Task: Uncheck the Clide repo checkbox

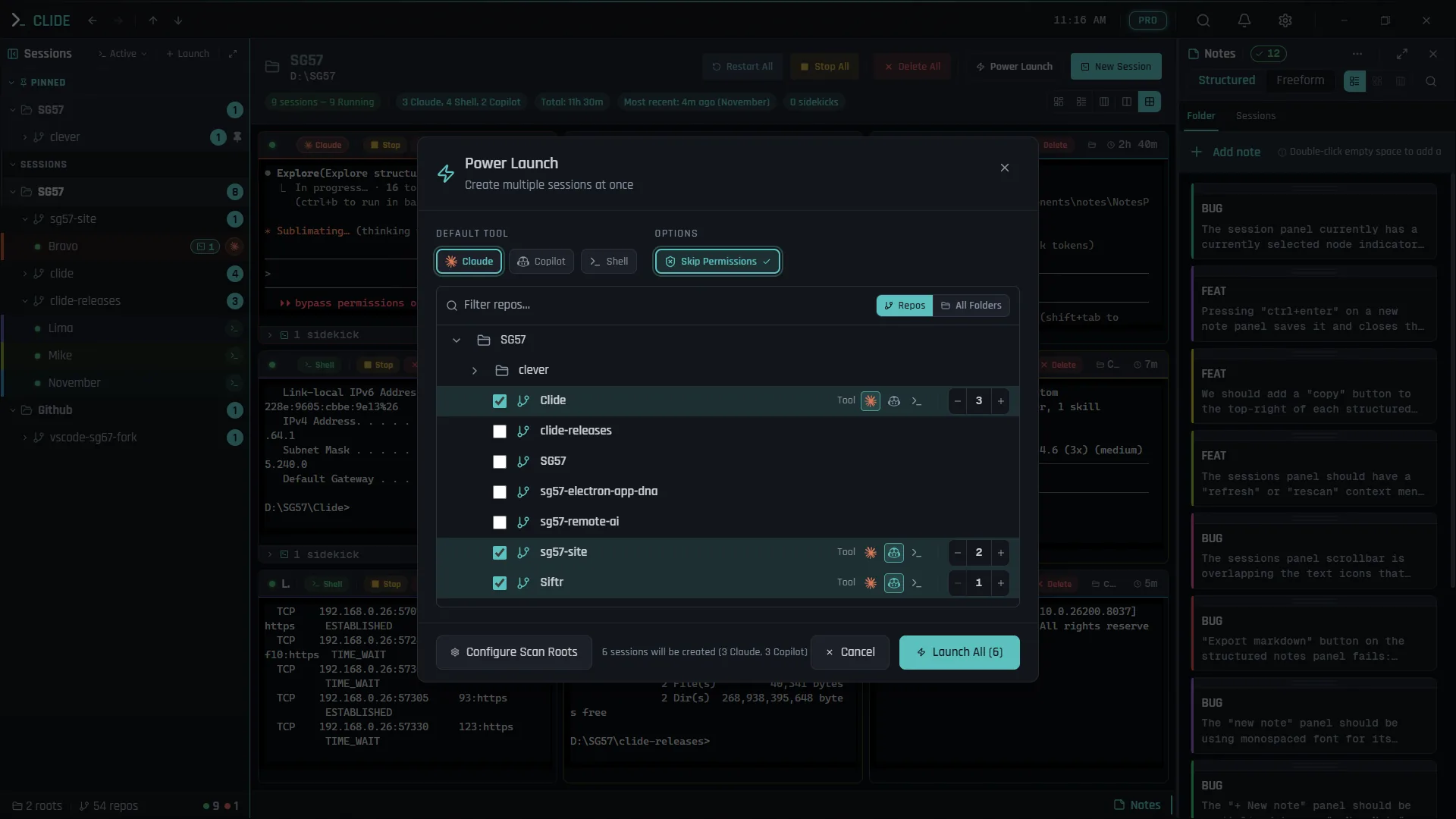Action: 499,401
